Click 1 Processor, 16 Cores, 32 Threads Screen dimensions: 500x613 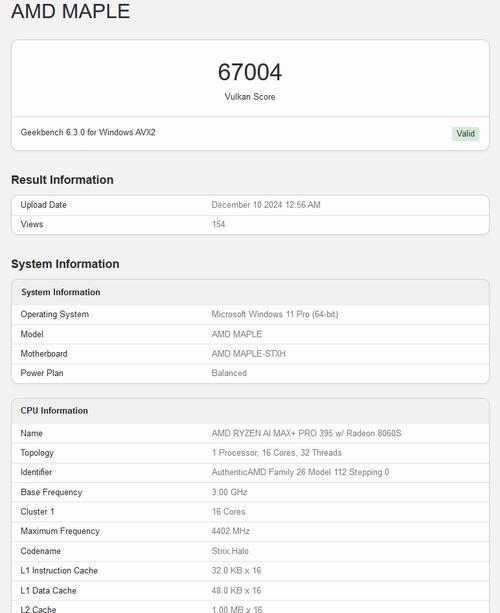click(x=277, y=453)
